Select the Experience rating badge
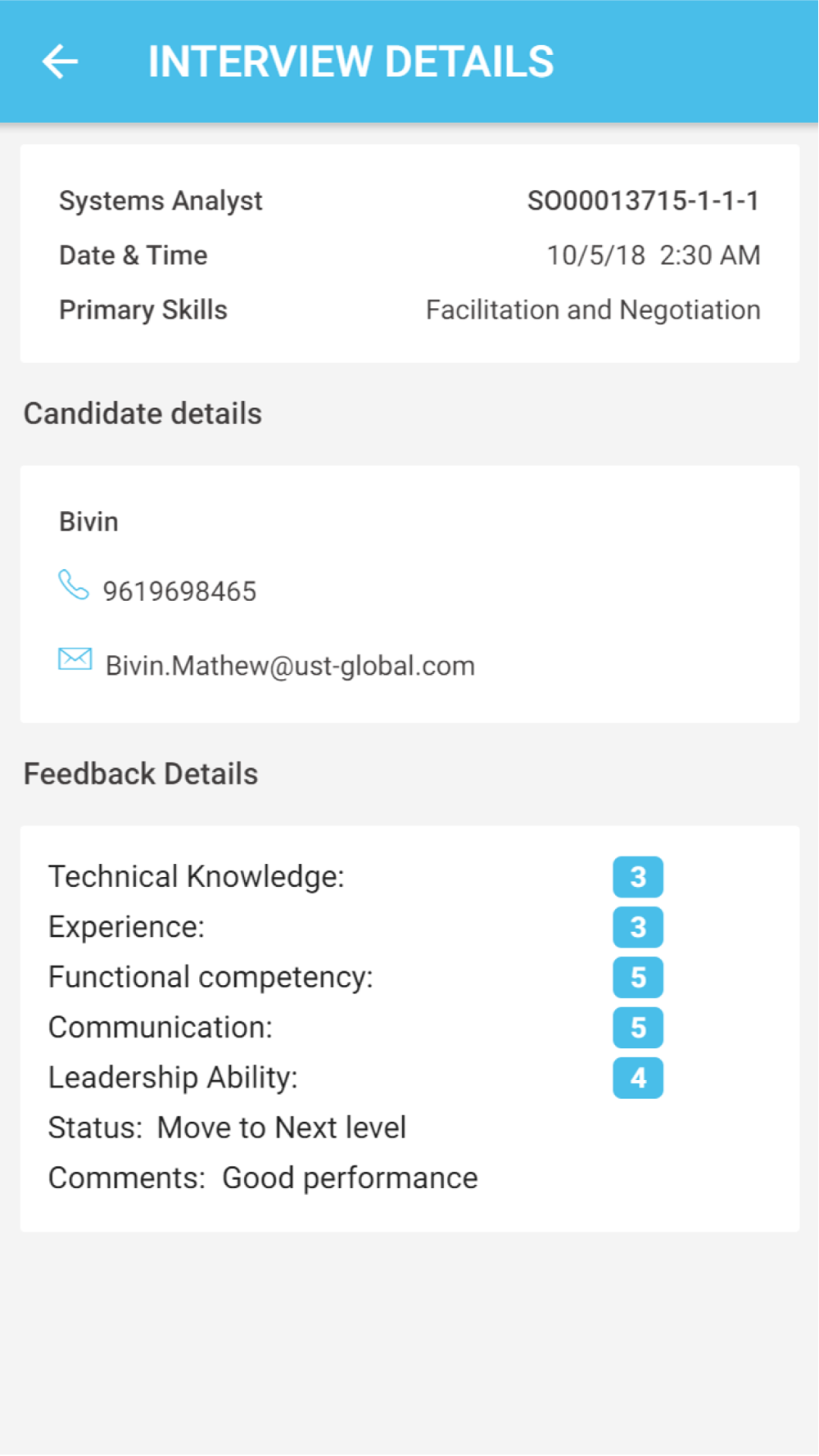 click(x=638, y=927)
